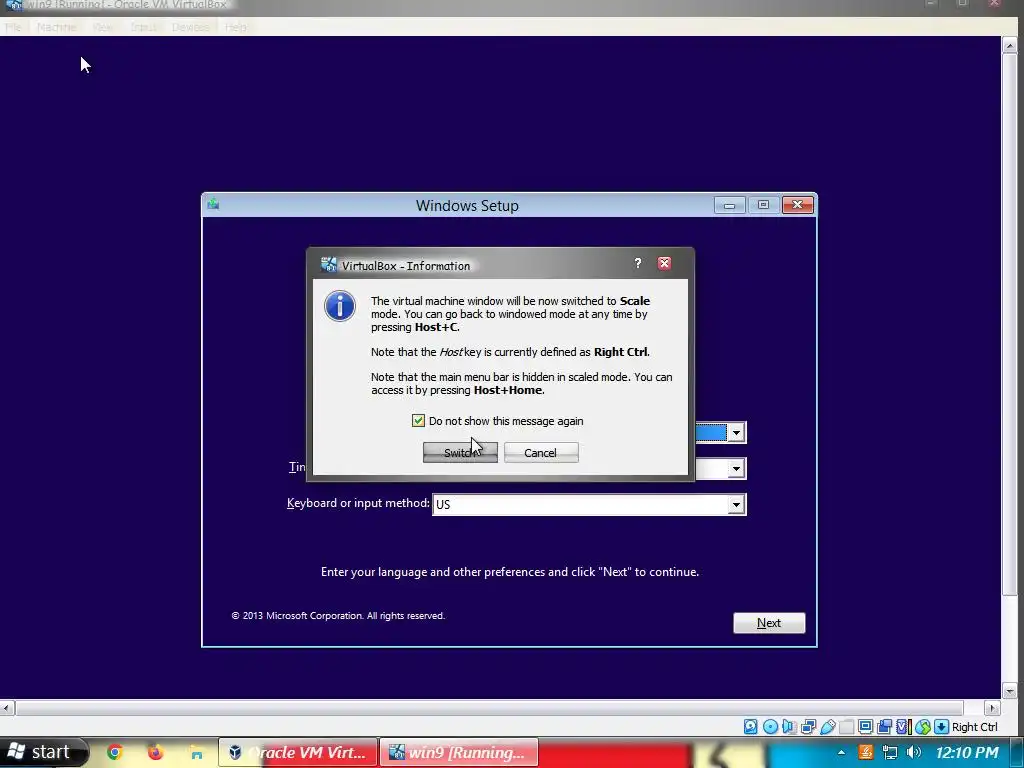1024x768 pixels.
Task: Click the Windows Setup title bar icon
Action: [x=213, y=204]
